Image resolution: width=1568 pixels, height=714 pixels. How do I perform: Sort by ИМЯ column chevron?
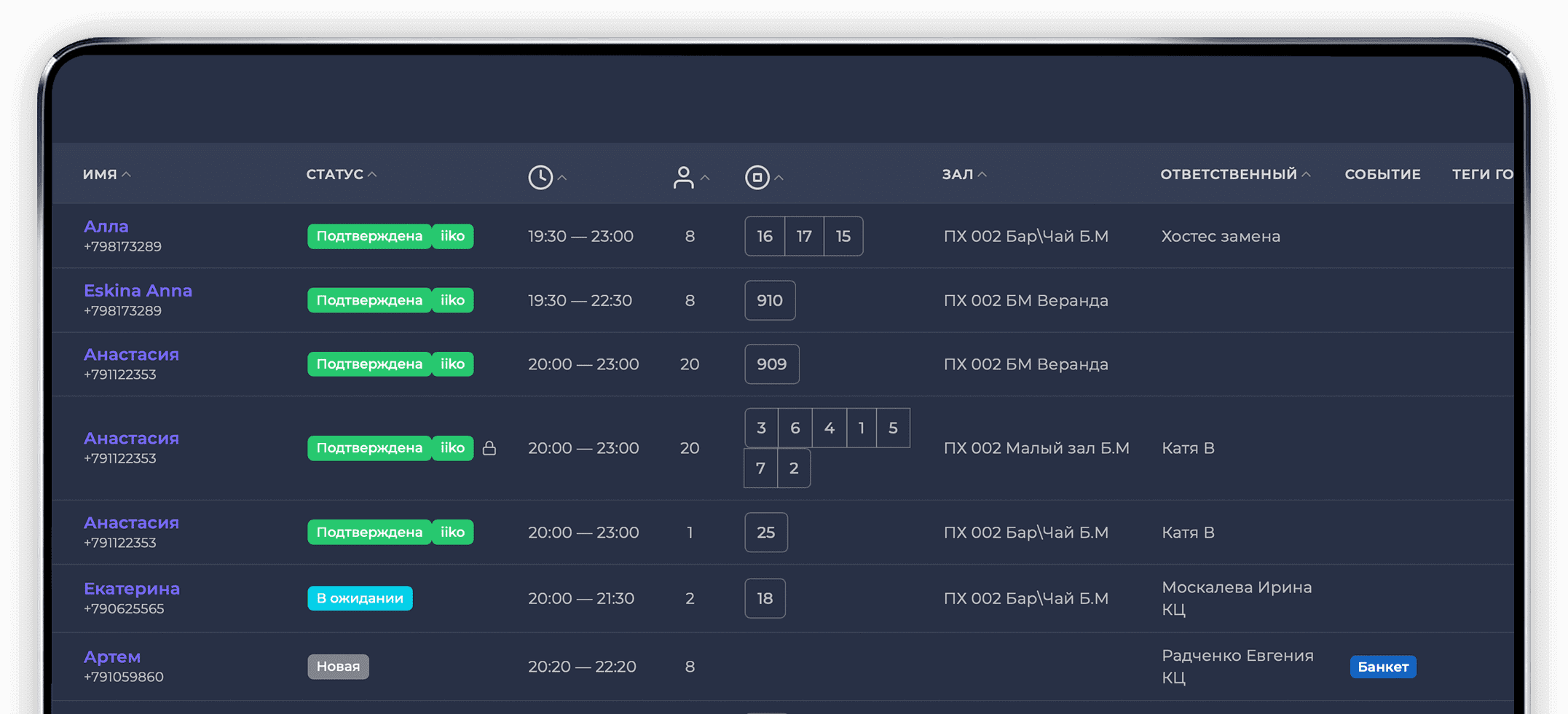[x=126, y=174]
